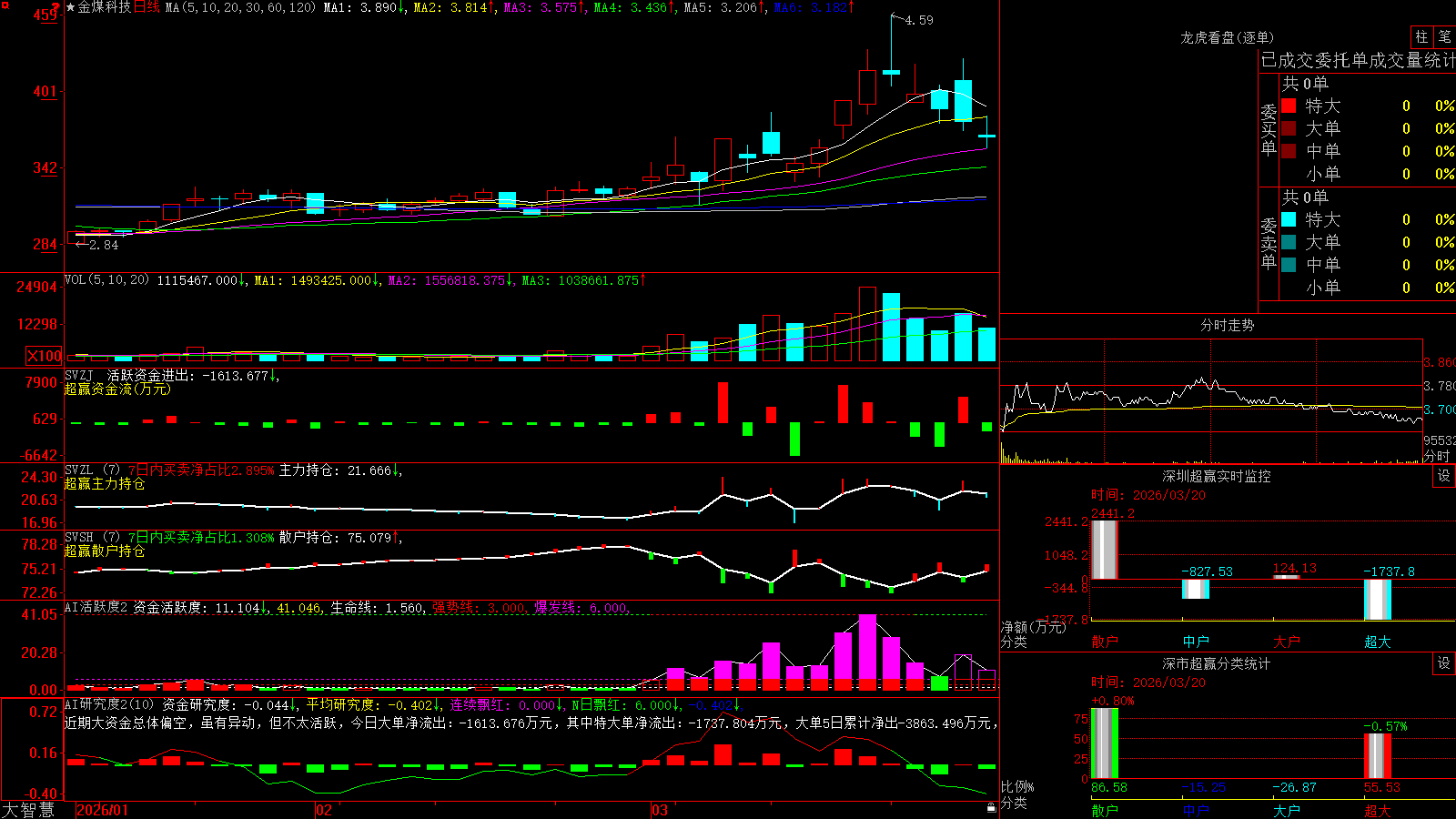
Task: Click the 超赢资金流(万元) label
Action: 117,389
